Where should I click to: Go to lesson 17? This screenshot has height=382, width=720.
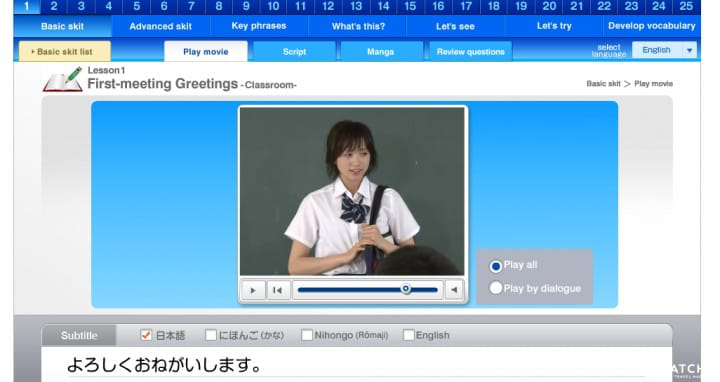tap(466, 6)
